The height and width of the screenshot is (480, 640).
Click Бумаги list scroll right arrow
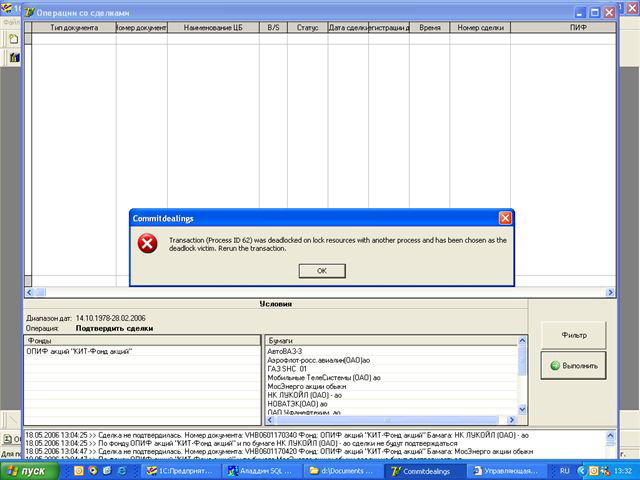512,420
